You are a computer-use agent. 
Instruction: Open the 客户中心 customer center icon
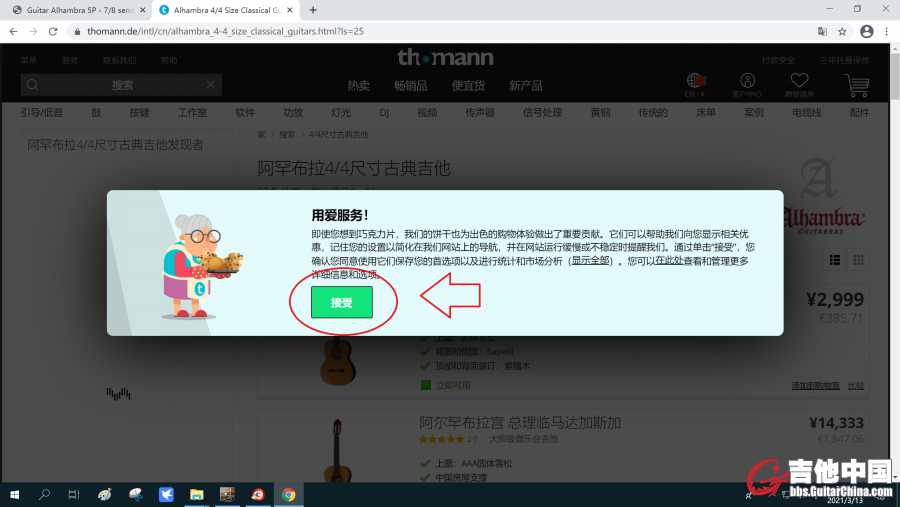(747, 85)
